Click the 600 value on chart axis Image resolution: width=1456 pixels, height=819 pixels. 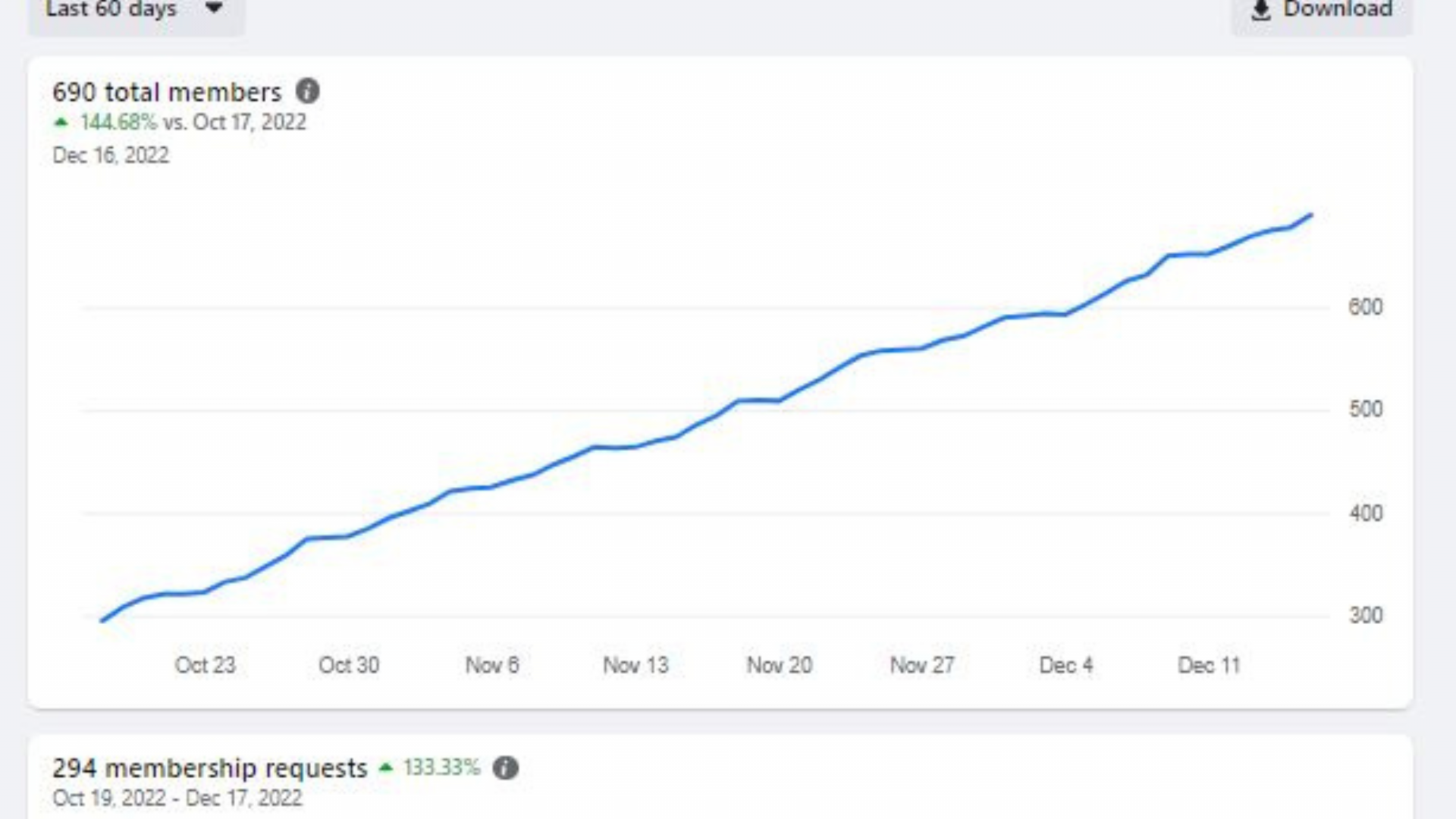click(1365, 307)
